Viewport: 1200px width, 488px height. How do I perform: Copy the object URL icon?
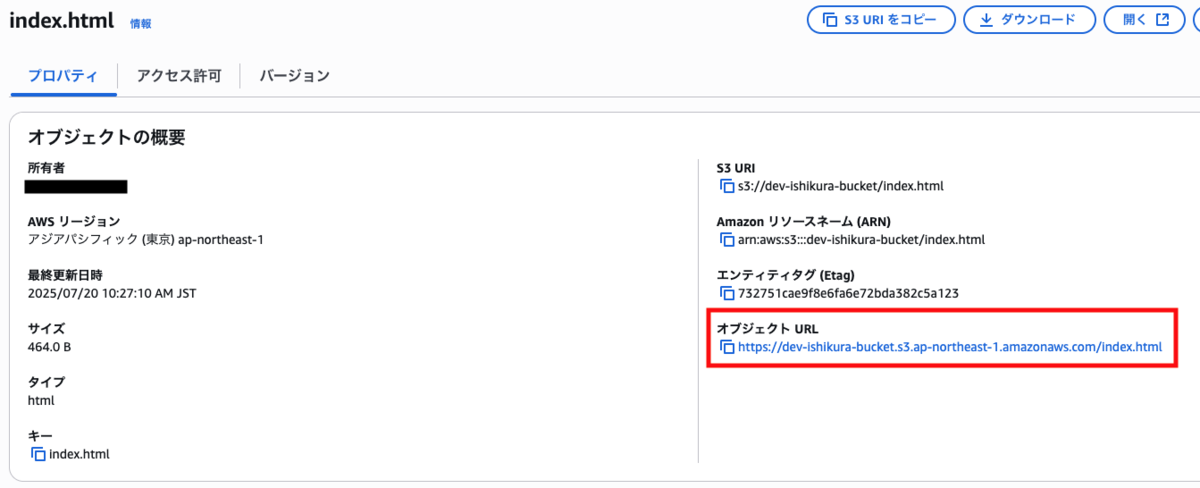pyautogui.click(x=727, y=348)
